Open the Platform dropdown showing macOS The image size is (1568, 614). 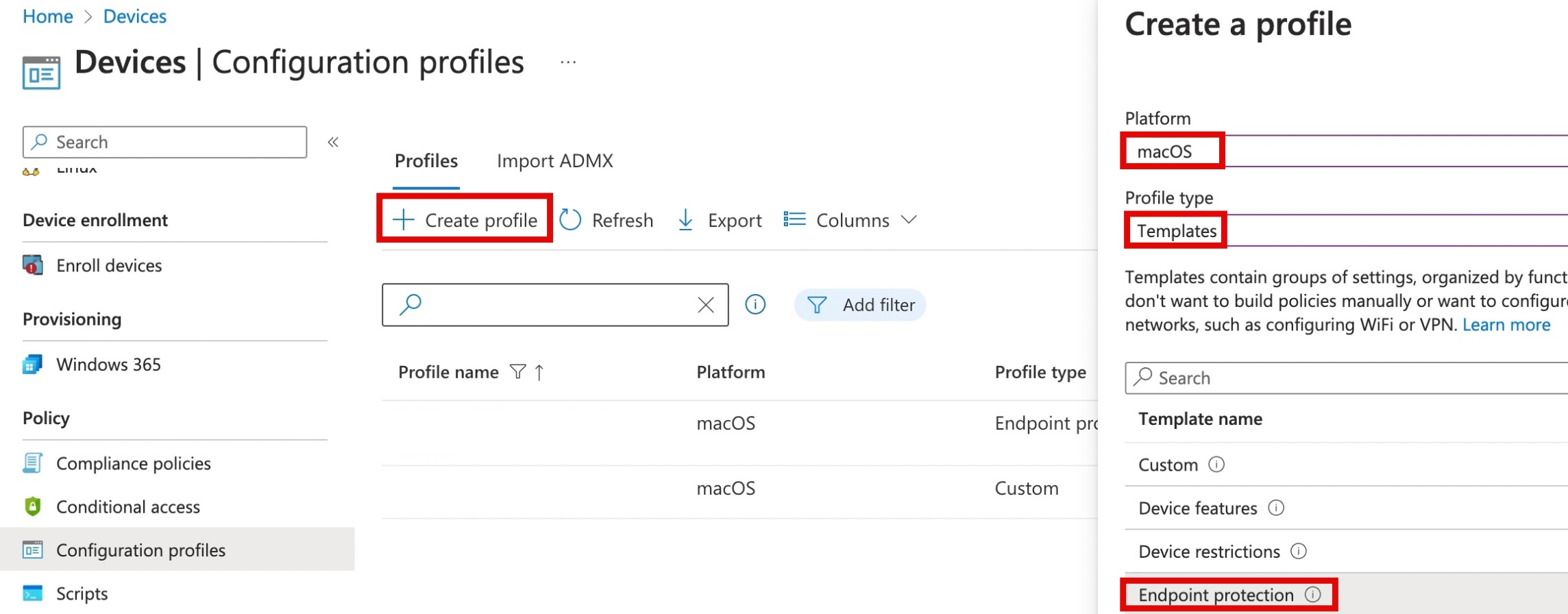1346,151
